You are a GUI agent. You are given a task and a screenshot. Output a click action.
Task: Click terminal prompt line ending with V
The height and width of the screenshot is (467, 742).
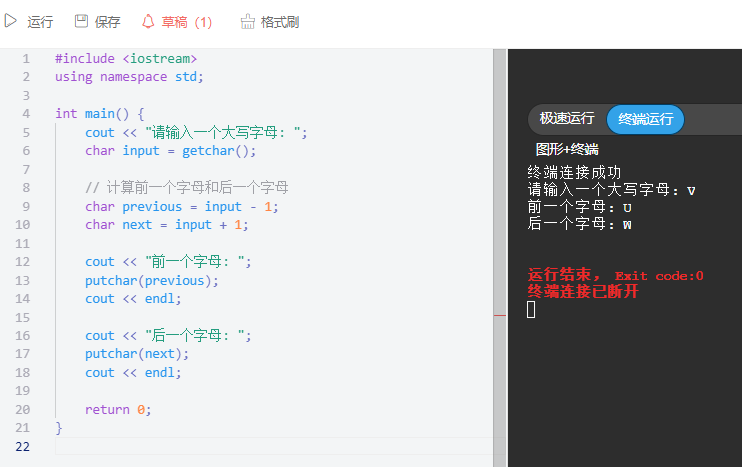point(611,190)
